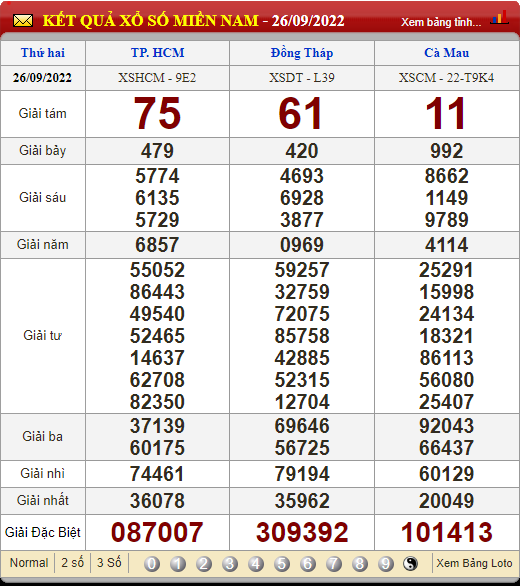Open the bar chart statistics icon
The image size is (520, 586).
pos(500,18)
